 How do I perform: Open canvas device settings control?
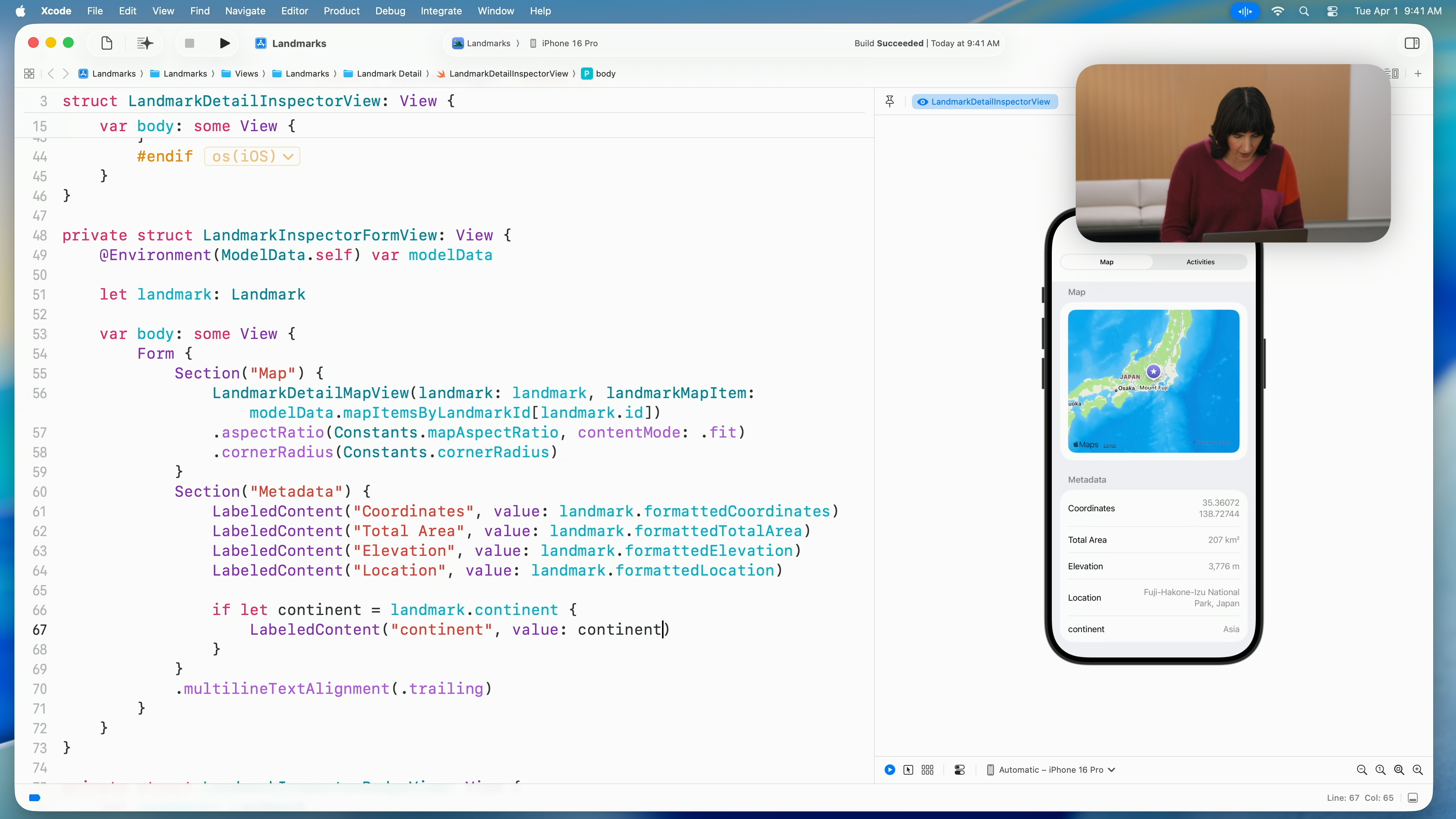[960, 770]
